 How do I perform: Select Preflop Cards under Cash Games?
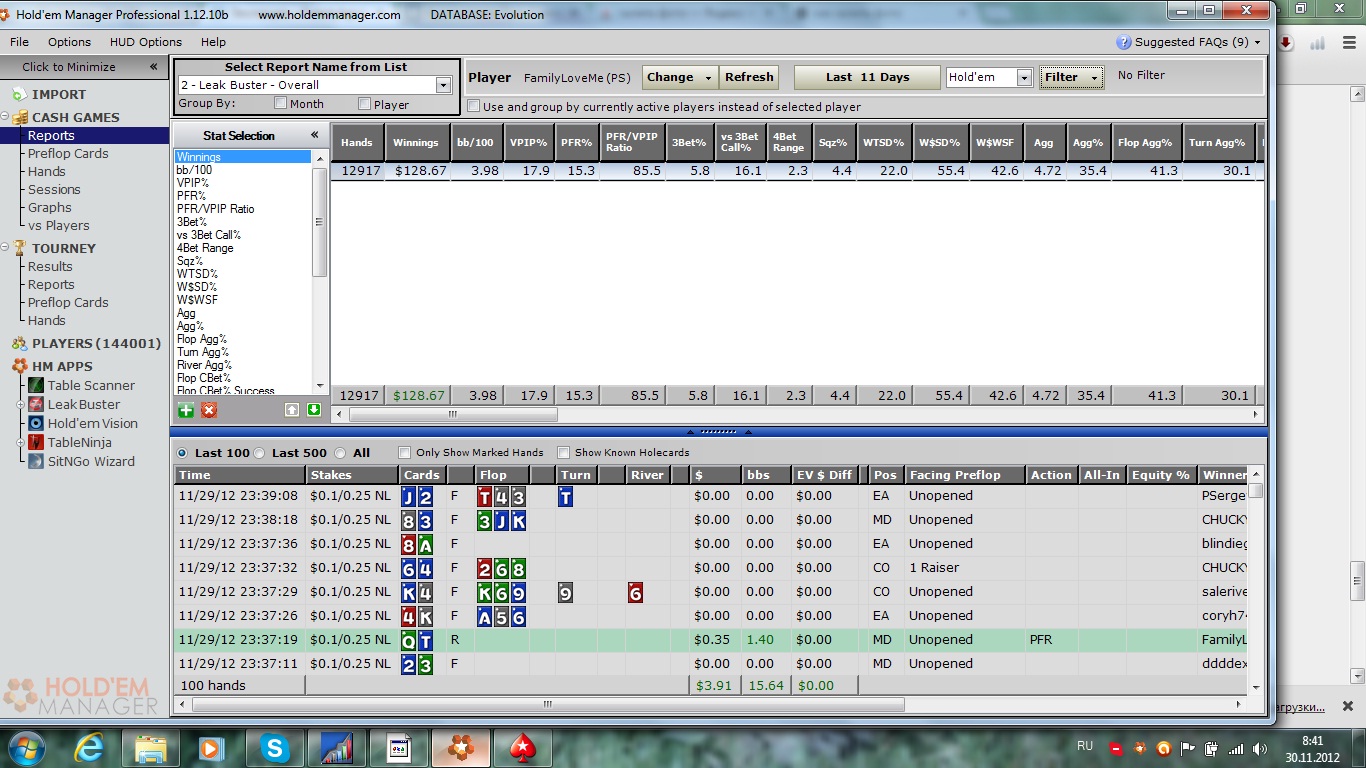click(68, 153)
